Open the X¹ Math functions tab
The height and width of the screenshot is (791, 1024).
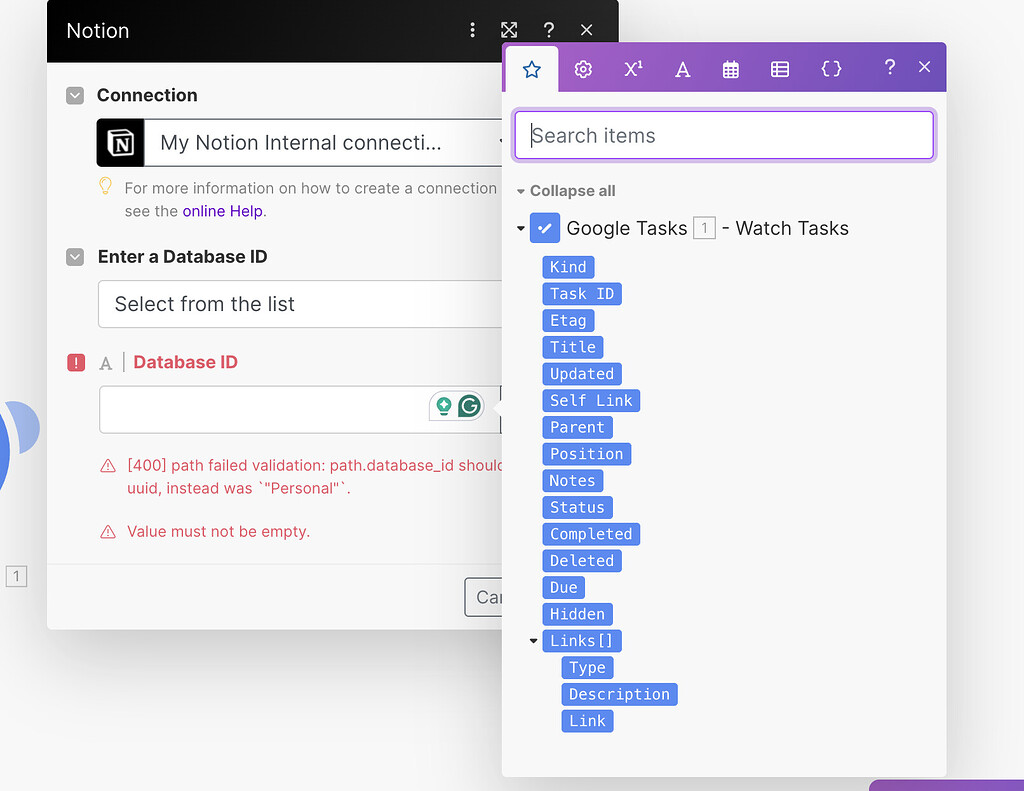[632, 68]
